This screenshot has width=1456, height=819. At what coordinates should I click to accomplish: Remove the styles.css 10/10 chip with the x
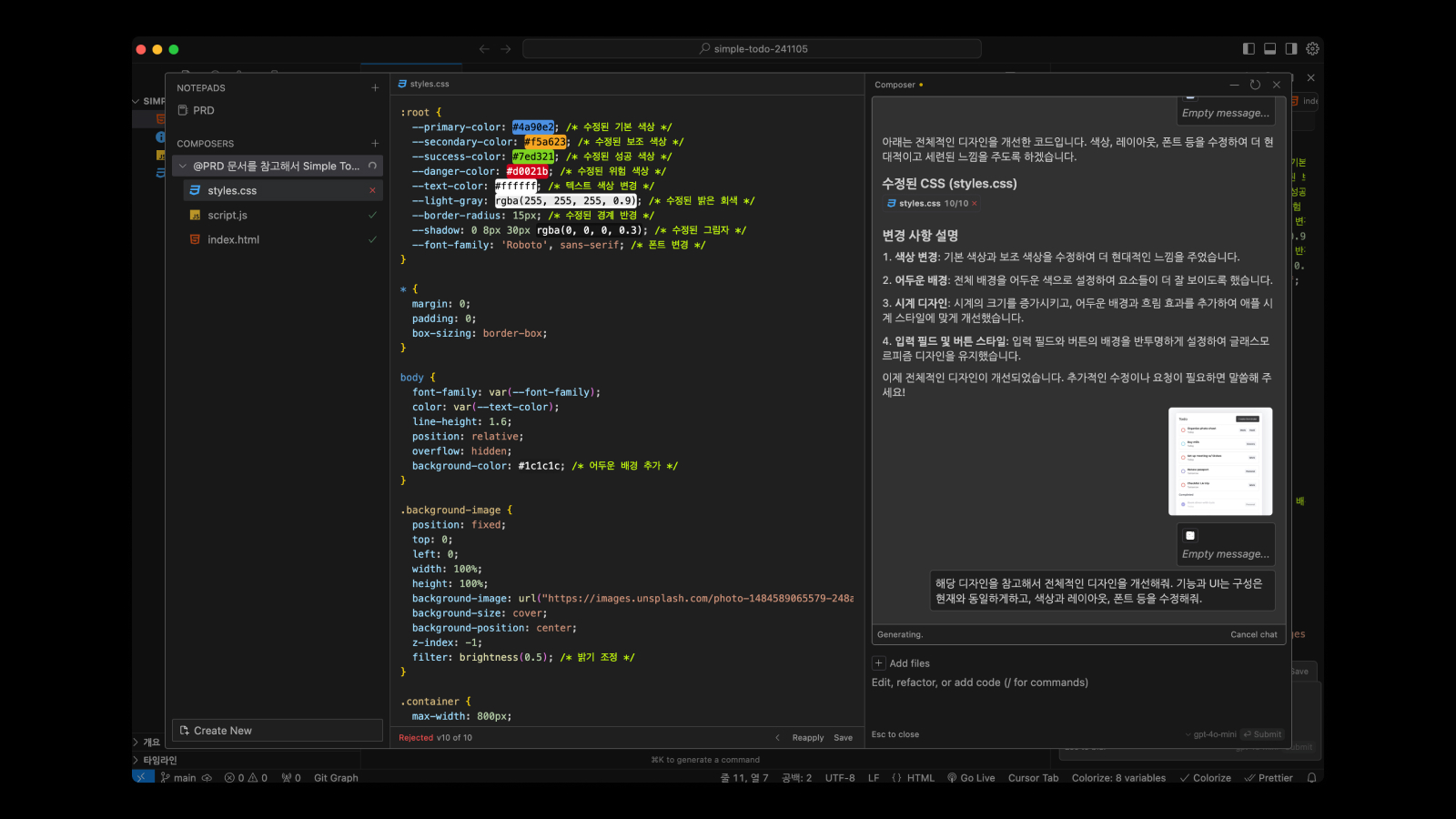click(x=975, y=204)
